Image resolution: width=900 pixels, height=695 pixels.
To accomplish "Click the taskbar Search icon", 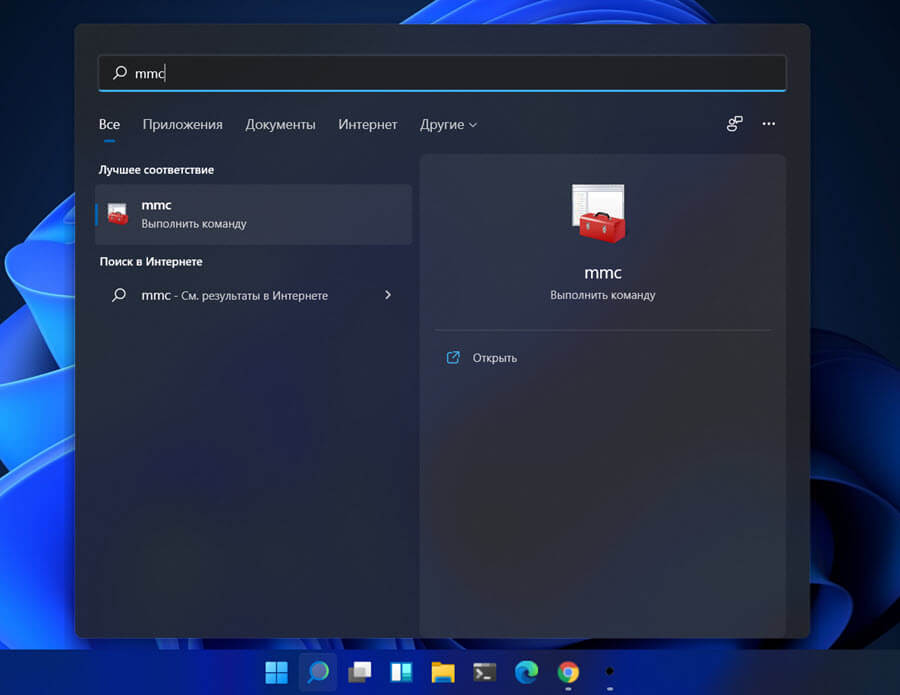I will (318, 672).
